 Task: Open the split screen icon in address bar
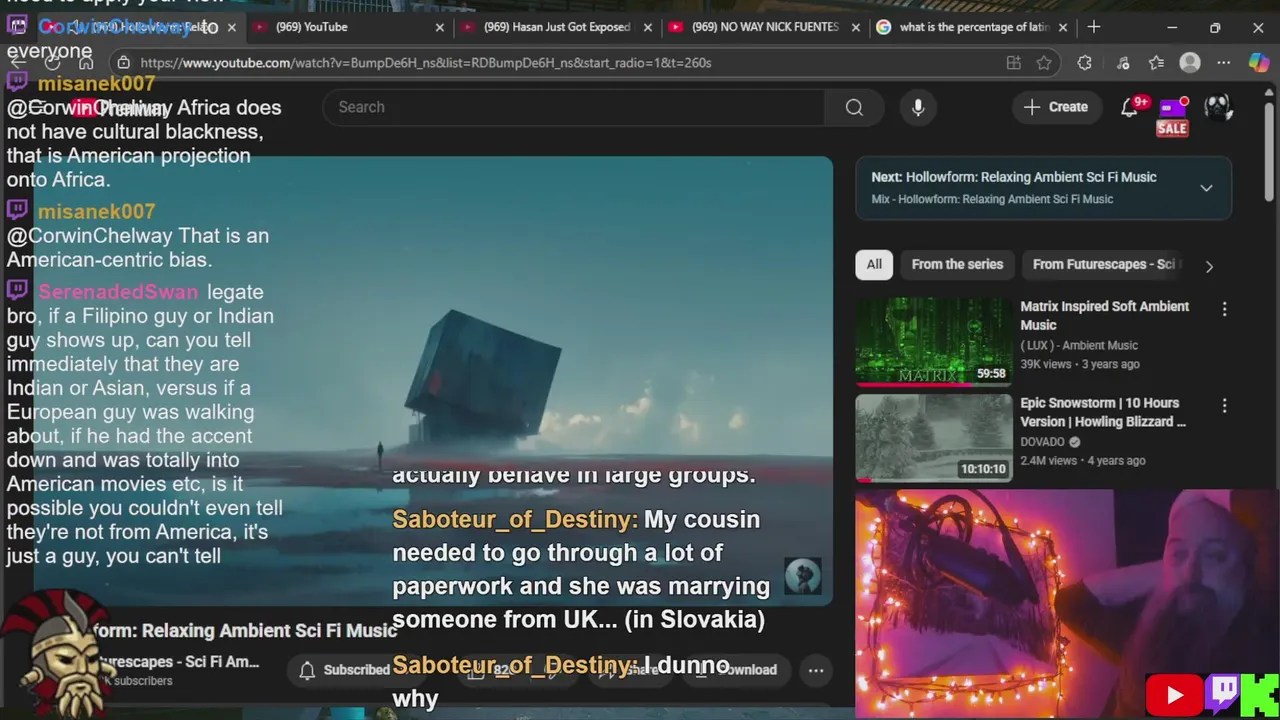point(1014,62)
